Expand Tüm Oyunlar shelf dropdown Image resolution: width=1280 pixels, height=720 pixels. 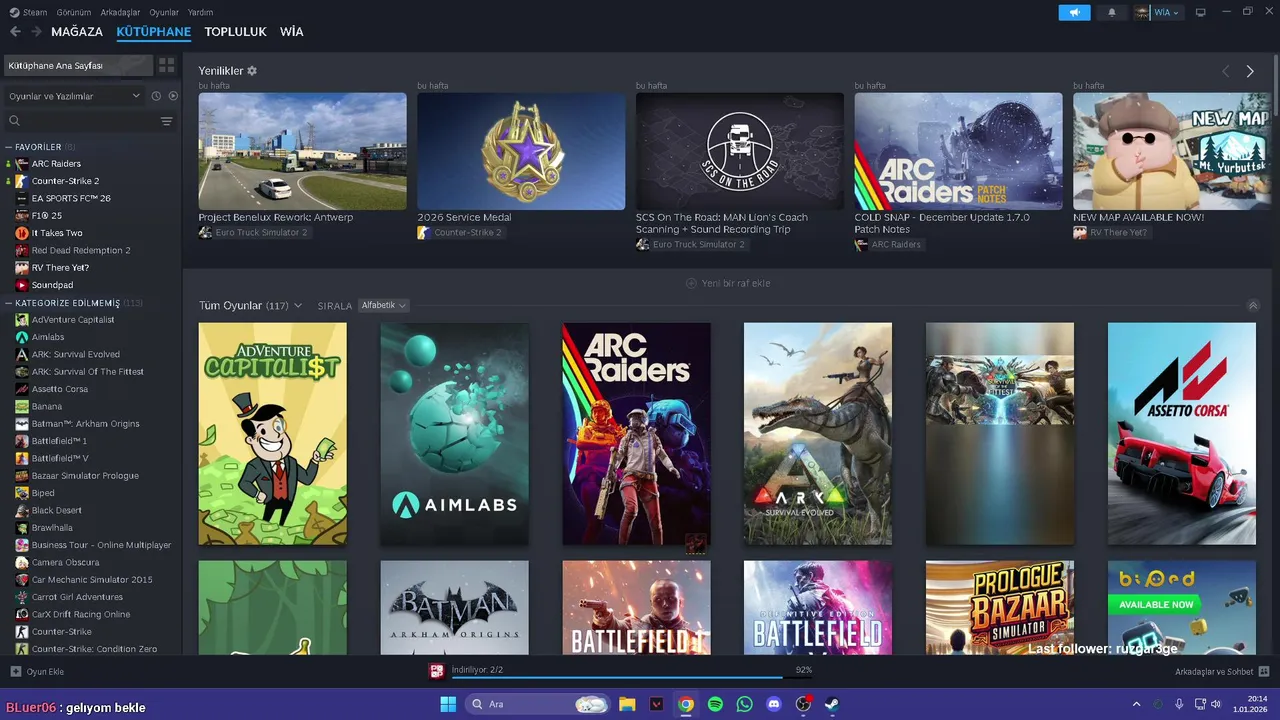click(x=298, y=306)
